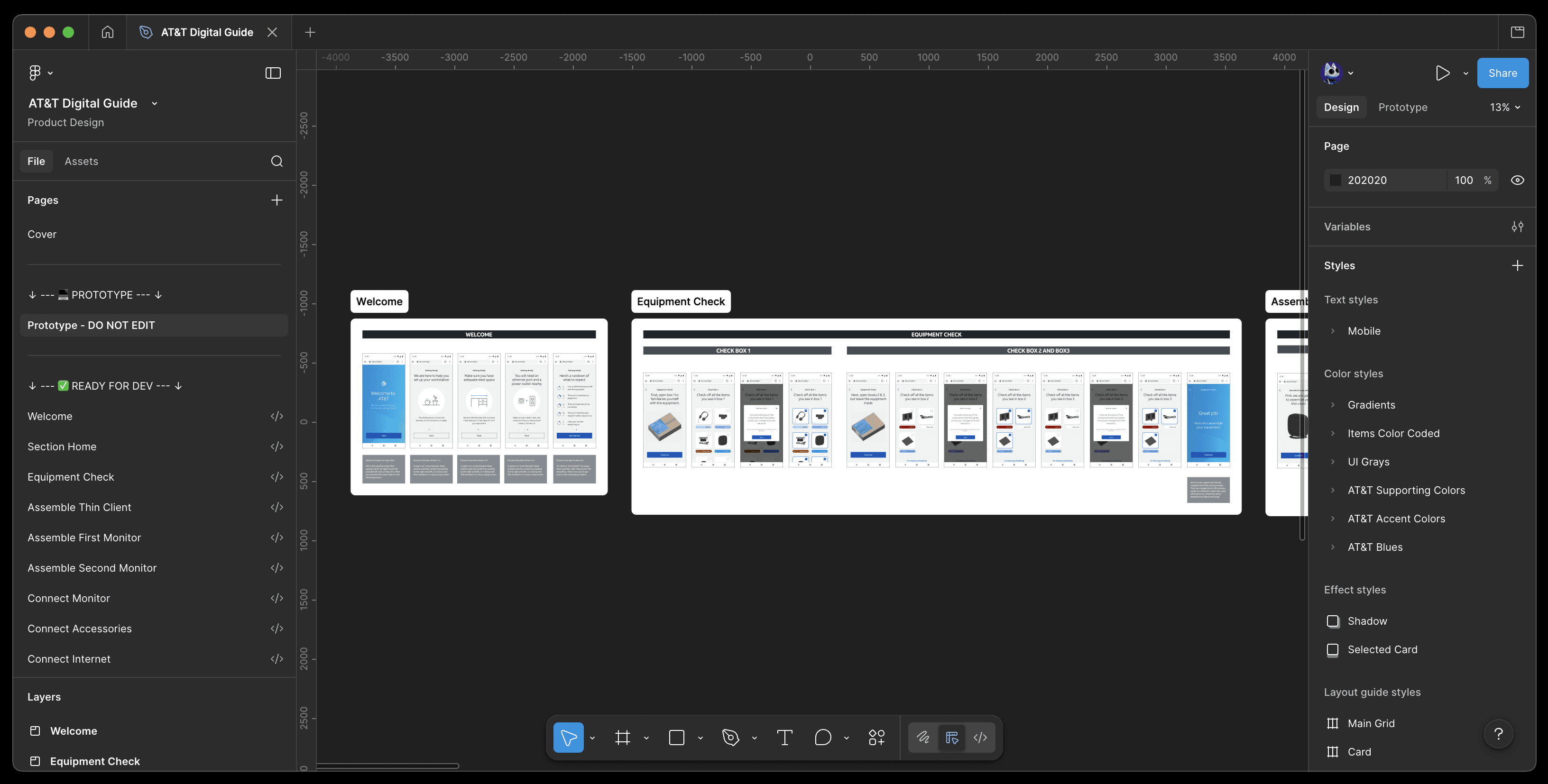Select the Pen tool
Screen dimensions: 1548x784
pos(730,737)
